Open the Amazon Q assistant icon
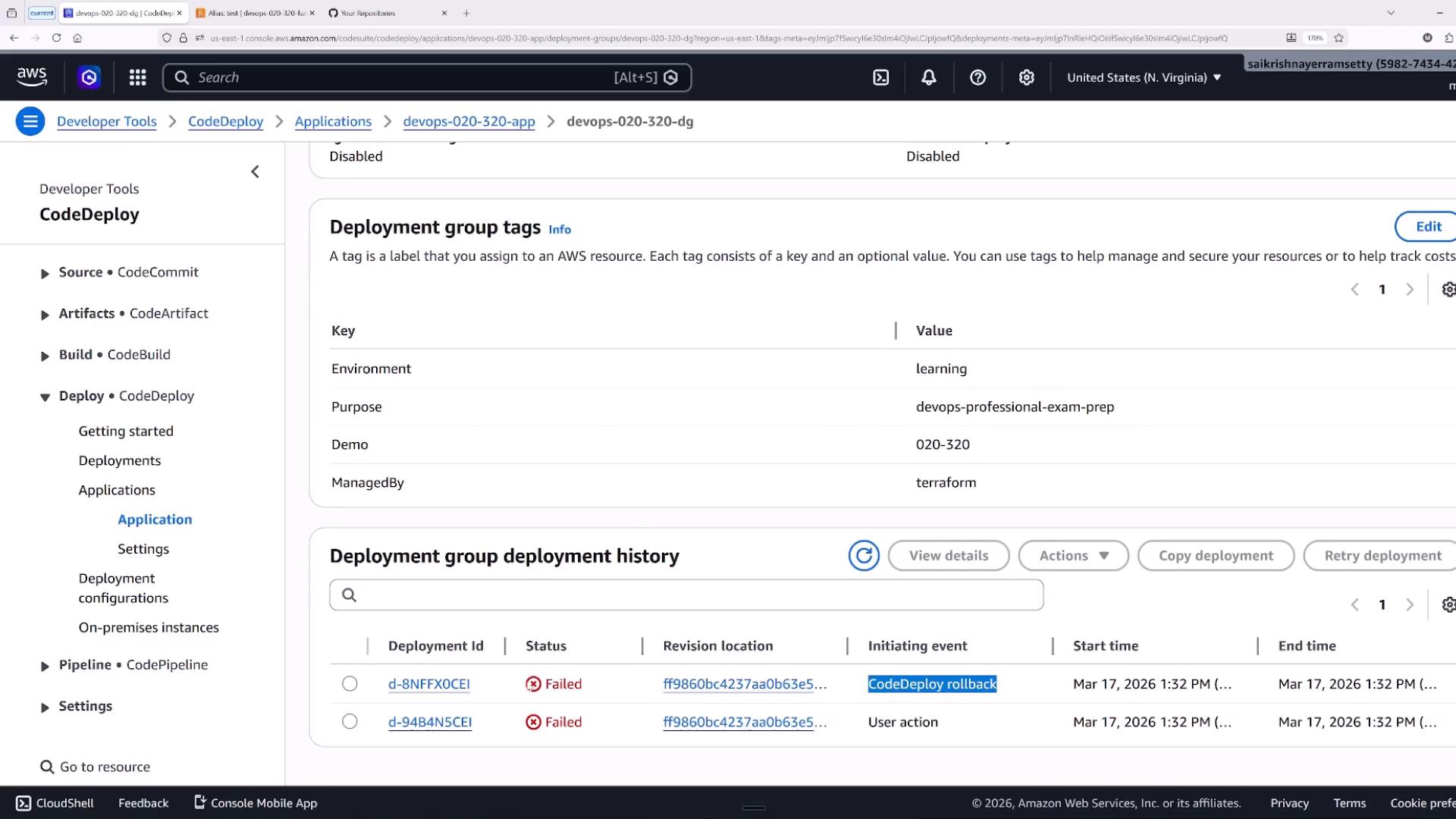Viewport: 1456px width, 819px height. pos(89,77)
